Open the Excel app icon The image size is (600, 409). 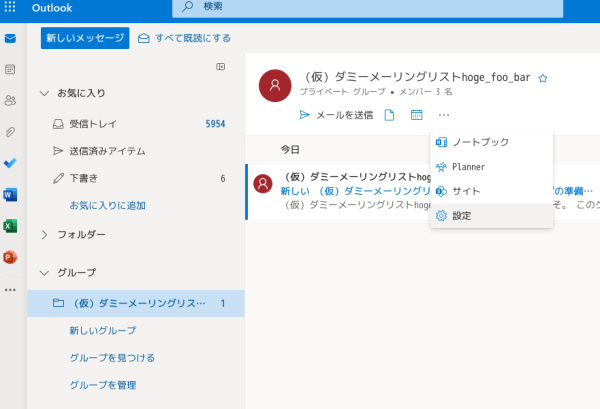click(x=11, y=225)
